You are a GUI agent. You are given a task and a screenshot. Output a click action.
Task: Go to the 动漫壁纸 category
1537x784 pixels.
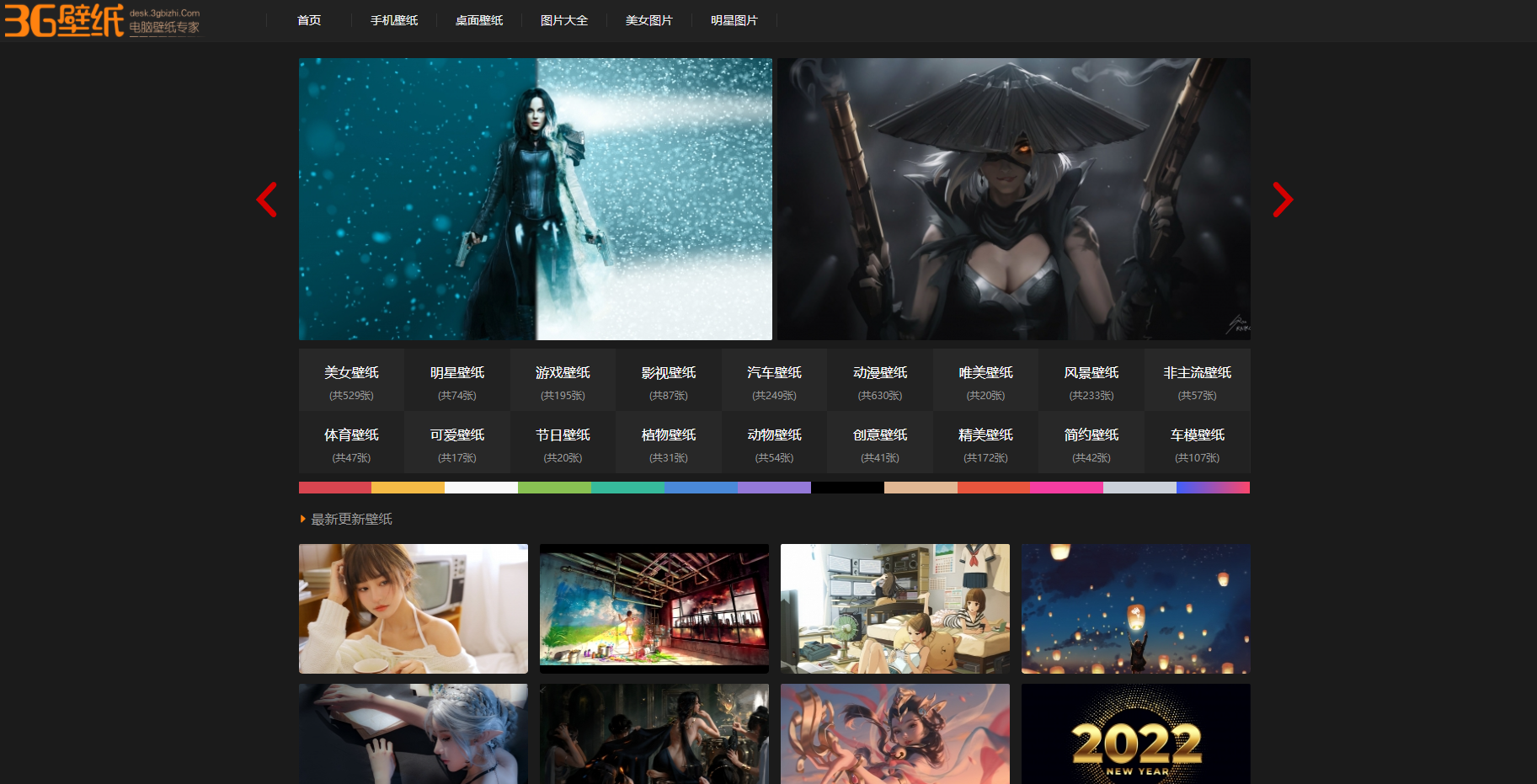(880, 381)
